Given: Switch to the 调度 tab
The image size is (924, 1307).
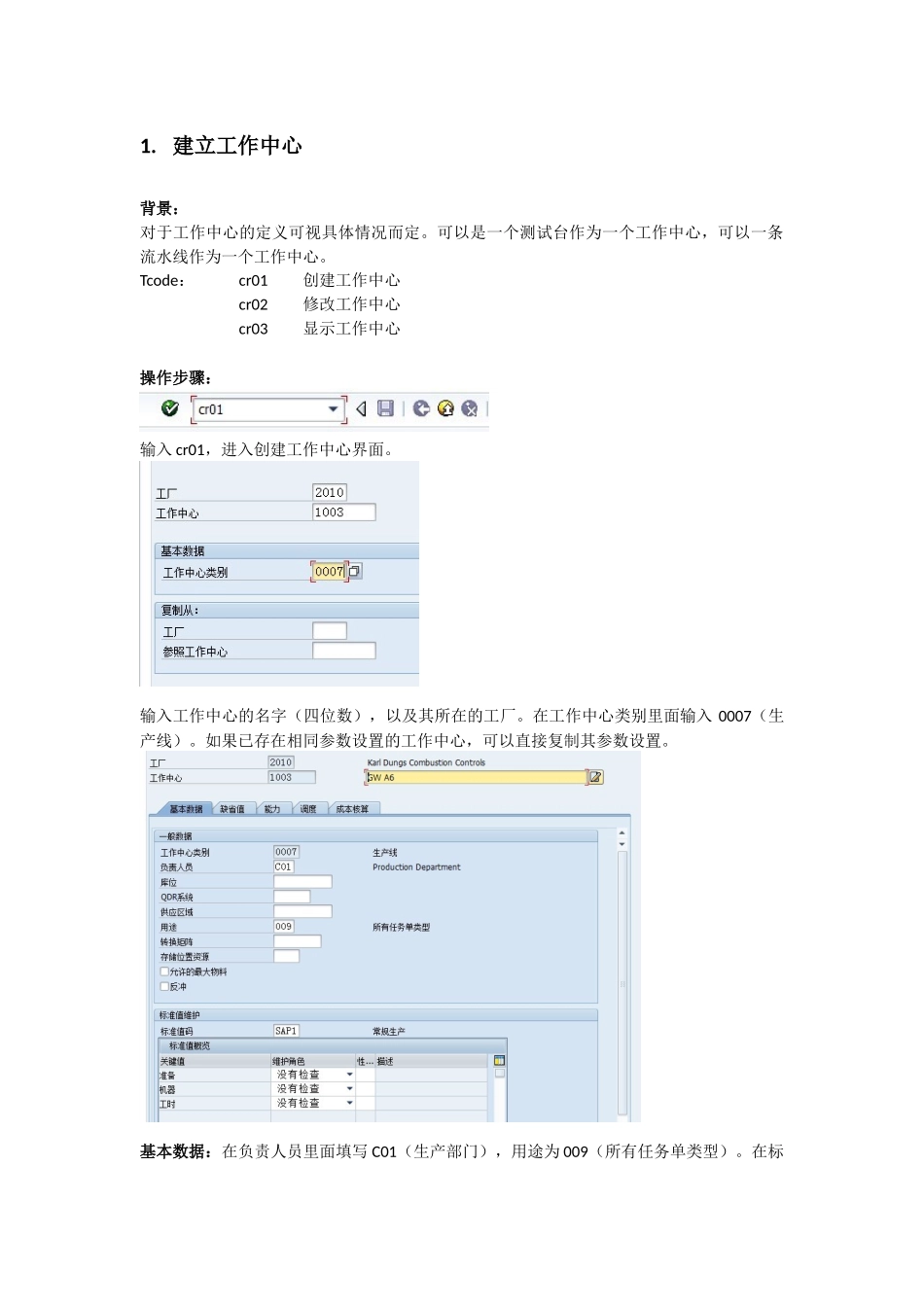Looking at the screenshot, I should pyautogui.click(x=308, y=809).
